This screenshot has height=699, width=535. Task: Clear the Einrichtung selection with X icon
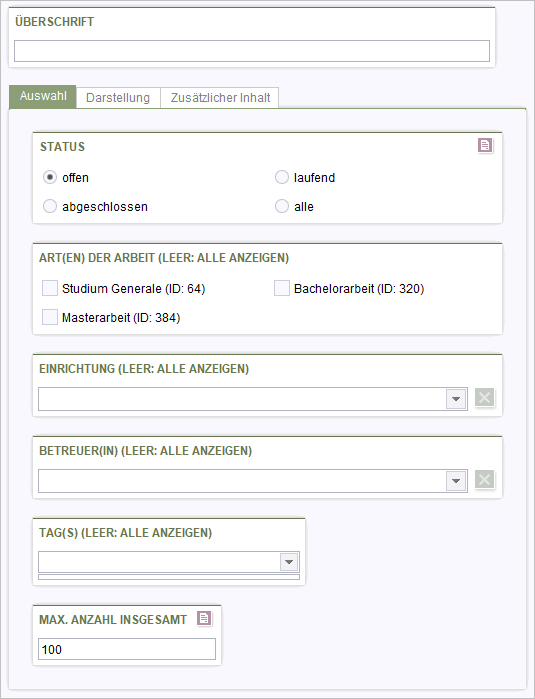click(x=485, y=397)
